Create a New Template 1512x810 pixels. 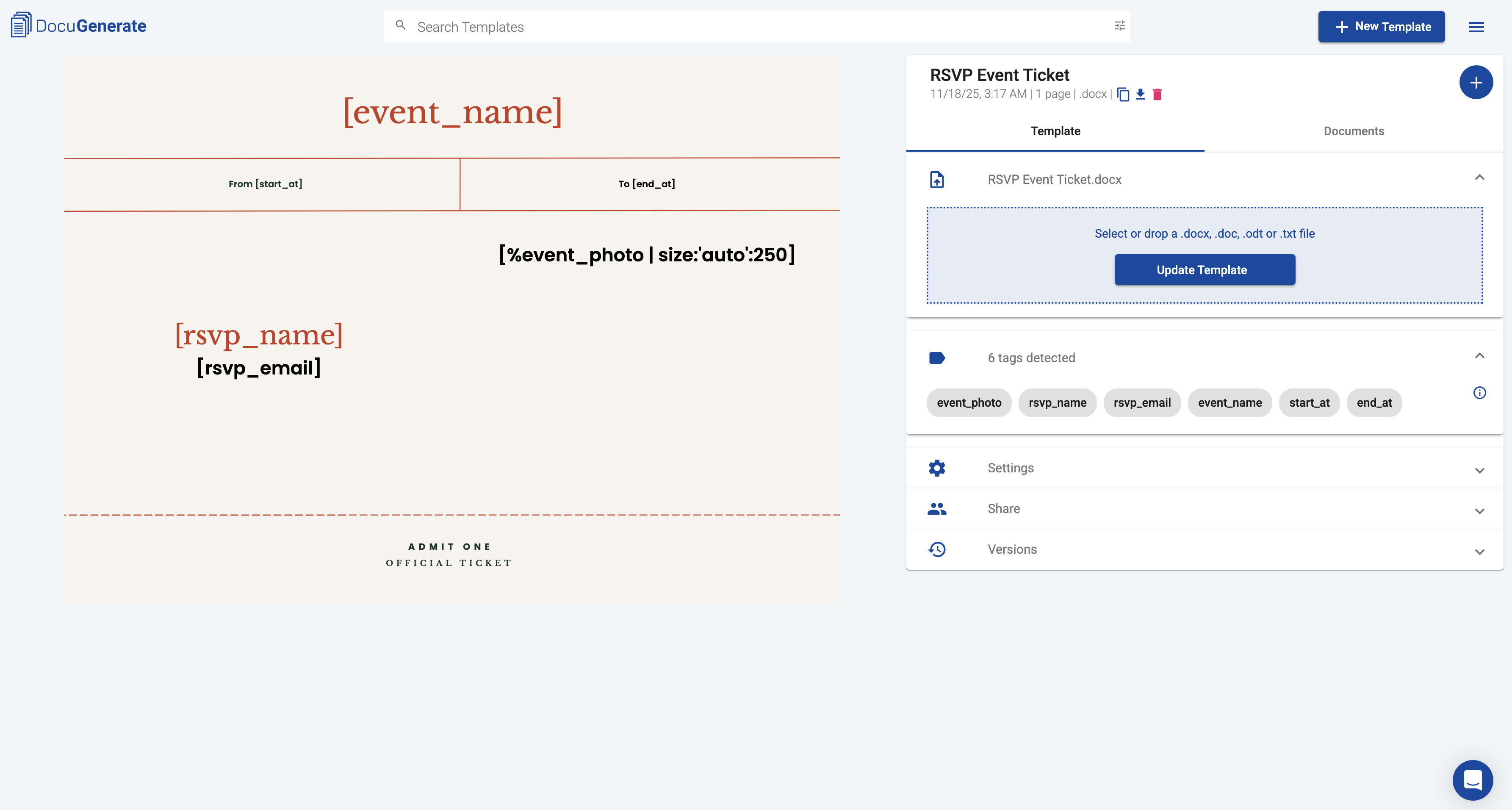[1381, 26]
